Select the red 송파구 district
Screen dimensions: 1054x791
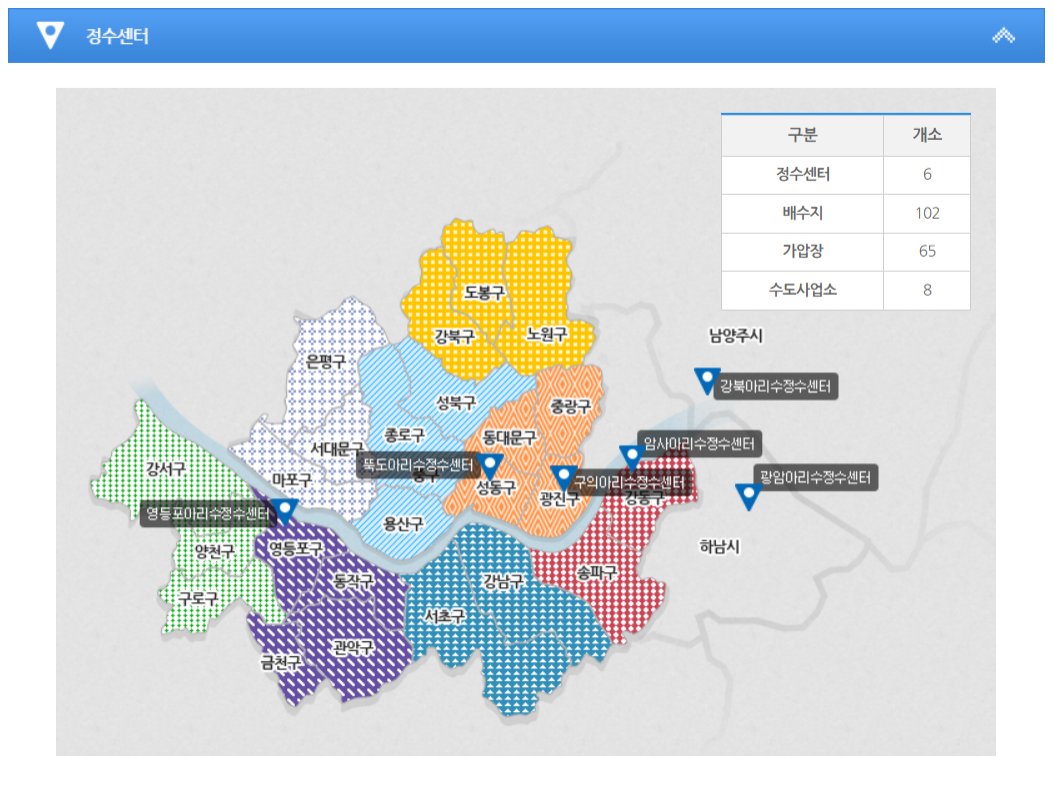(597, 573)
